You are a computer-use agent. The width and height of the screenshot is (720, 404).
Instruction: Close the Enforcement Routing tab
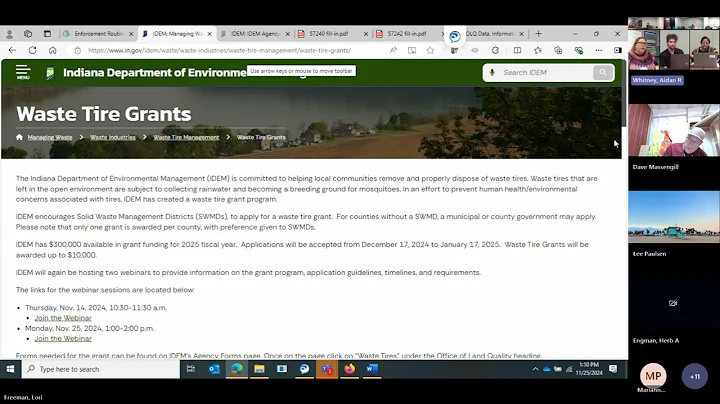click(x=131, y=34)
